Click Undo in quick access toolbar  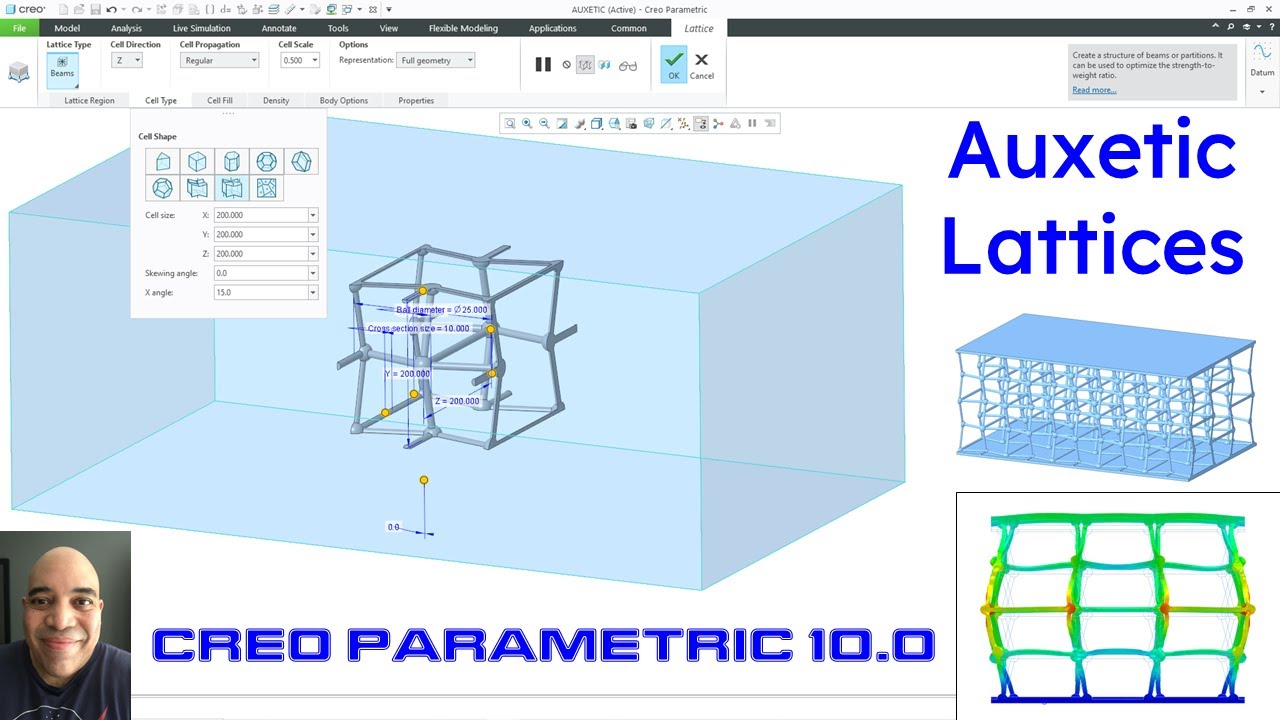click(x=111, y=9)
